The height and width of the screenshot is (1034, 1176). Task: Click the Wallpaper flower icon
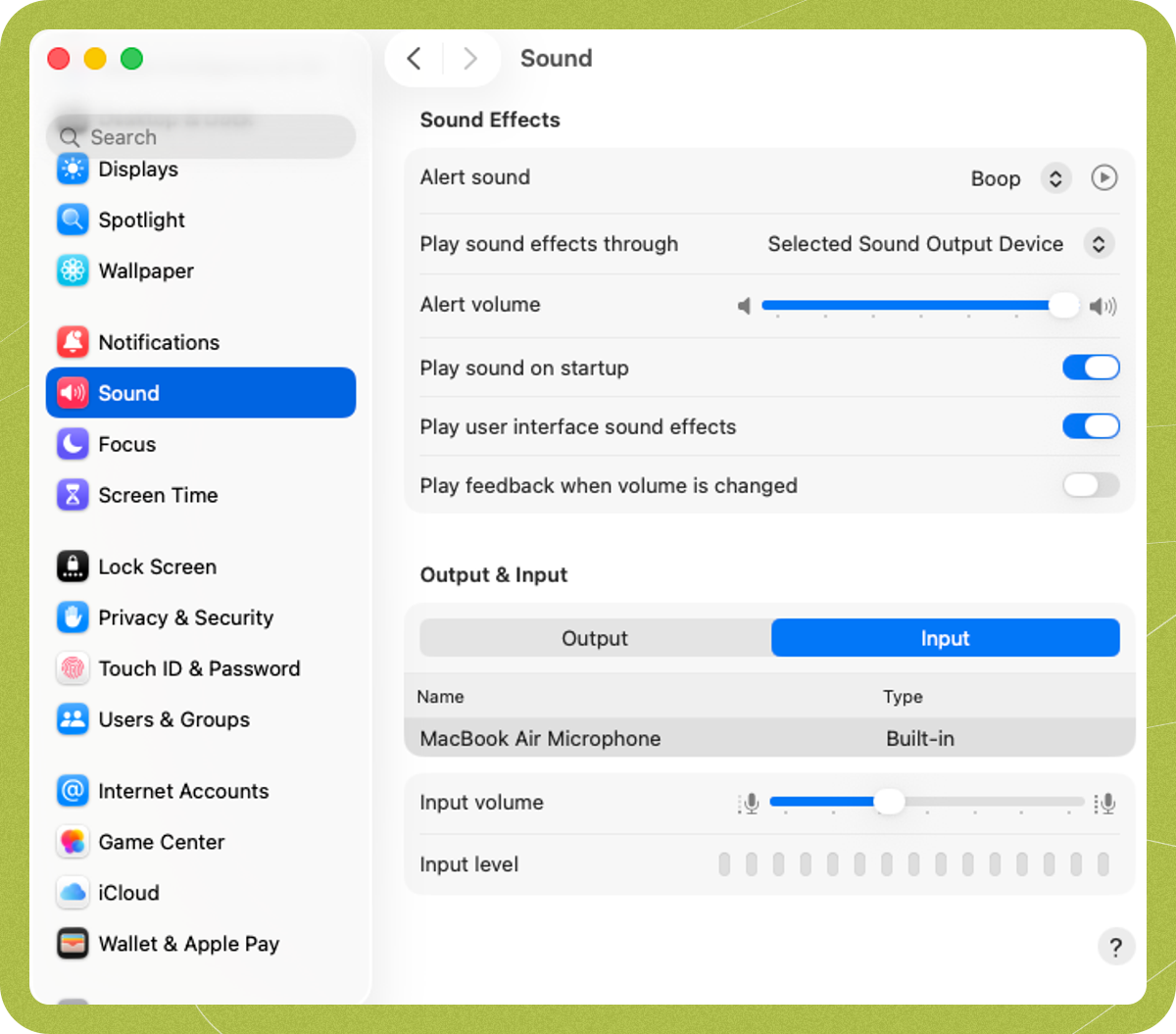[x=73, y=271]
